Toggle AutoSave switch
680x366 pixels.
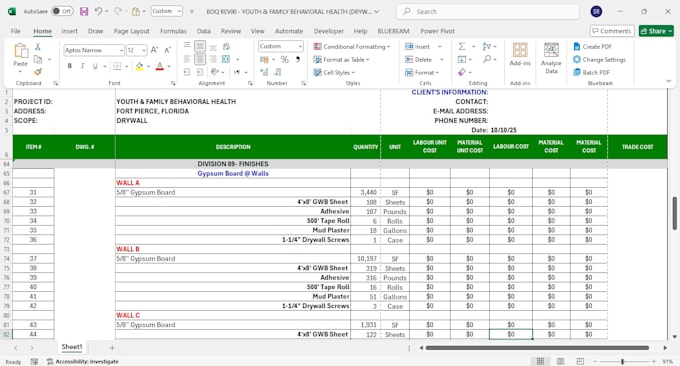pyautogui.click(x=62, y=11)
